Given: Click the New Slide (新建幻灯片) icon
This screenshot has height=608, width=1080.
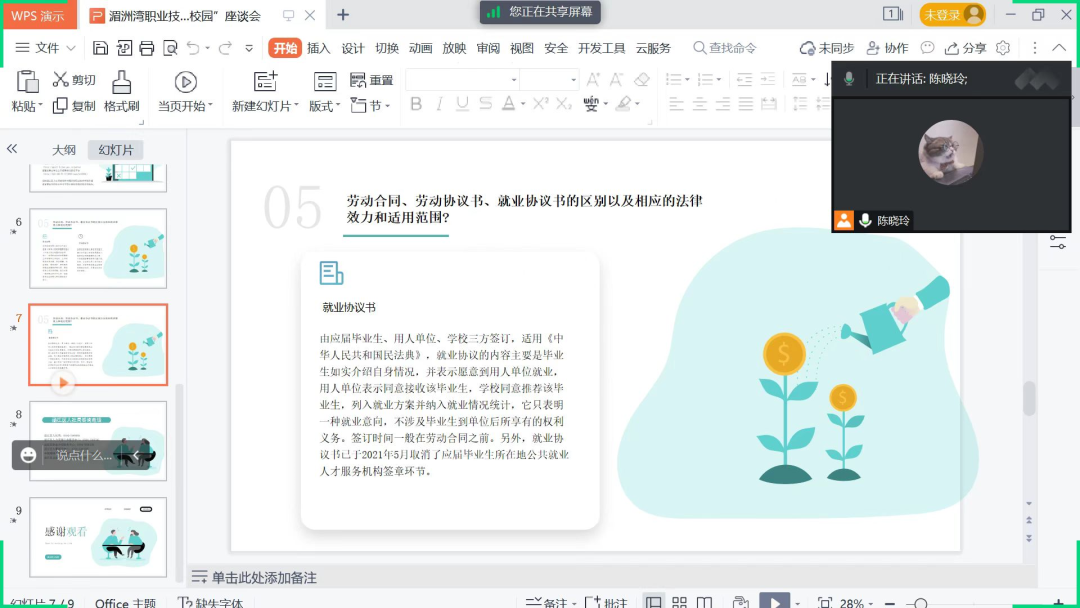Looking at the screenshot, I should pyautogui.click(x=265, y=81).
